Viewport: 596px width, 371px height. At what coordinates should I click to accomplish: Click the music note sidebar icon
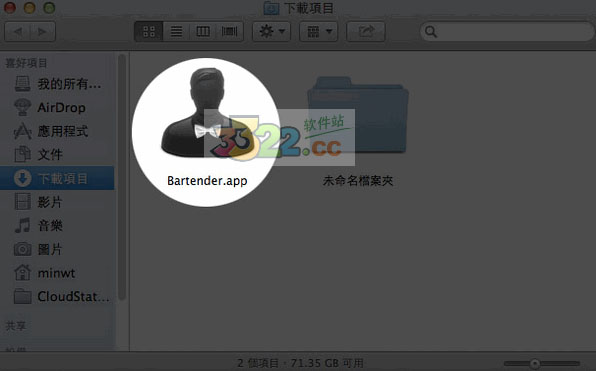[x=22, y=225]
